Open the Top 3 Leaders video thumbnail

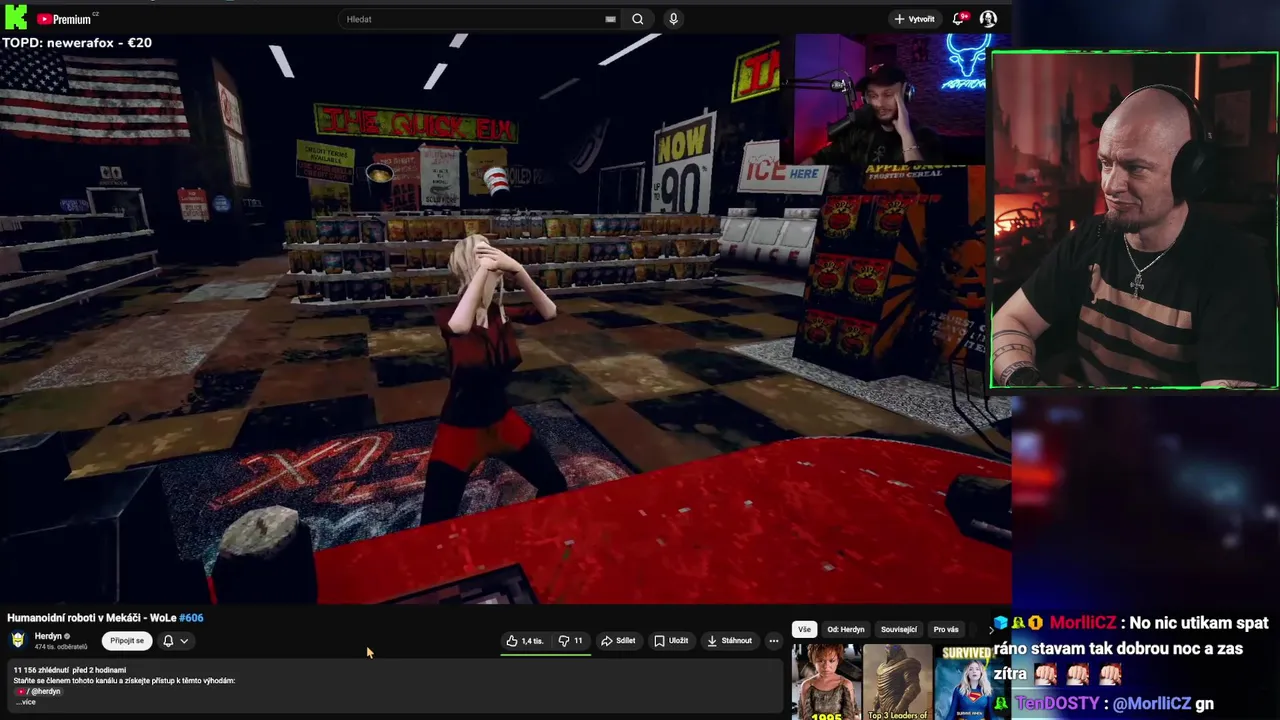point(896,682)
